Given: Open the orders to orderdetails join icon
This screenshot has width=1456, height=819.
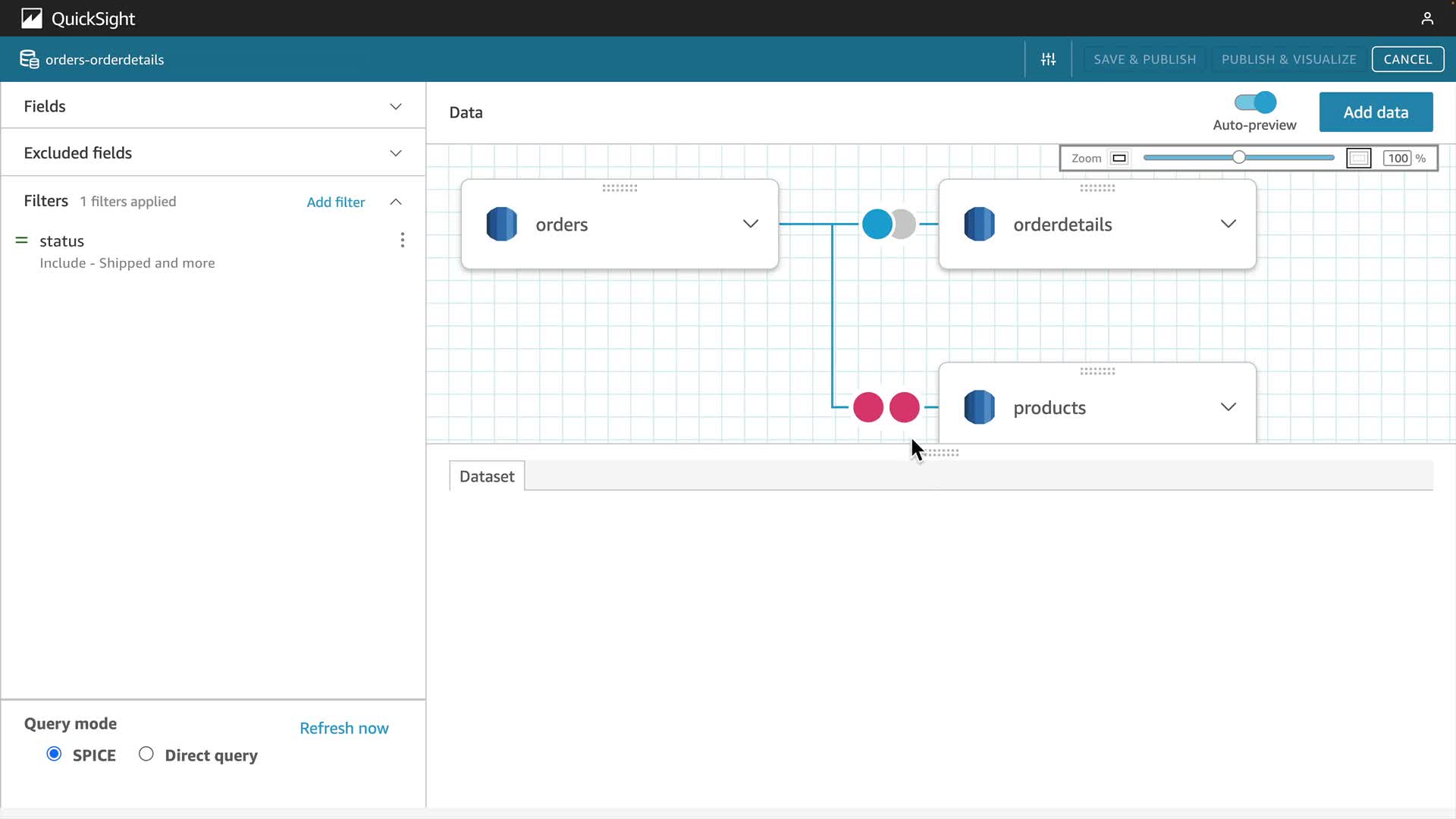Looking at the screenshot, I should tap(889, 224).
